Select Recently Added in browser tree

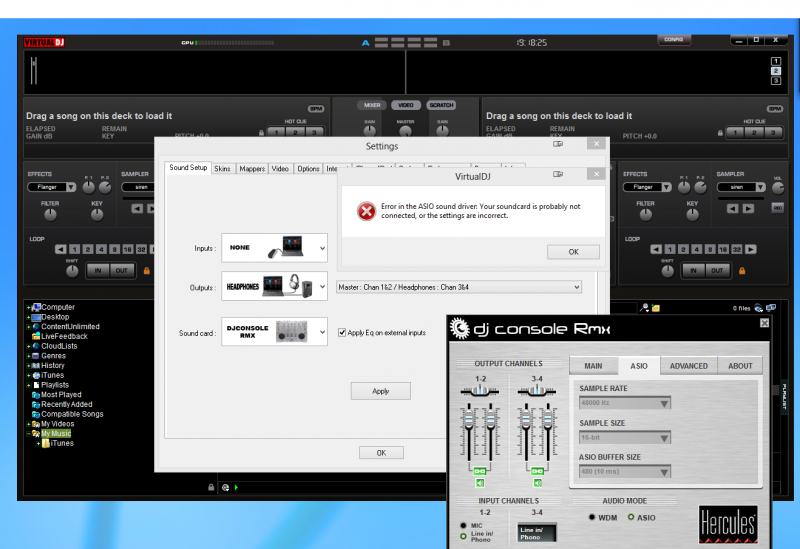66,404
